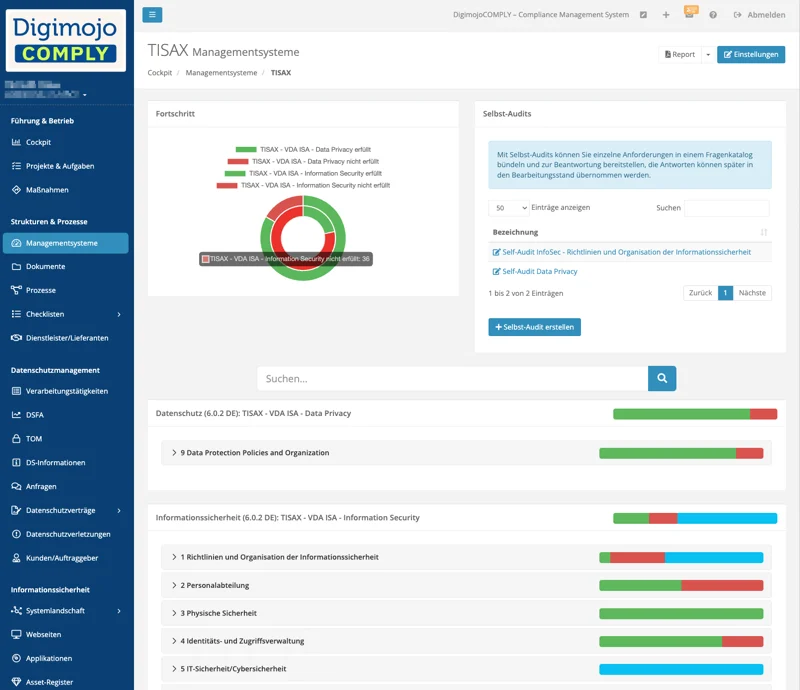The width and height of the screenshot is (800, 690).
Task: Click the Zurück pagination button
Action: pyautogui.click(x=700, y=293)
